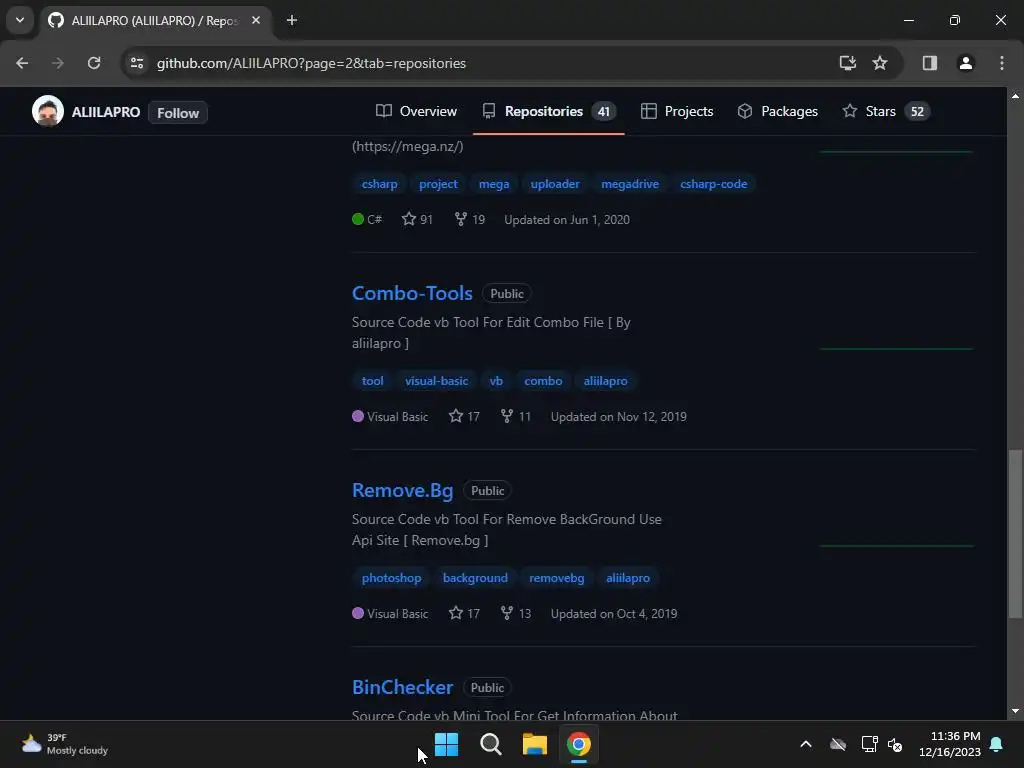The width and height of the screenshot is (1024, 768).
Task: Open the BinChecker repository
Action: pyautogui.click(x=402, y=688)
